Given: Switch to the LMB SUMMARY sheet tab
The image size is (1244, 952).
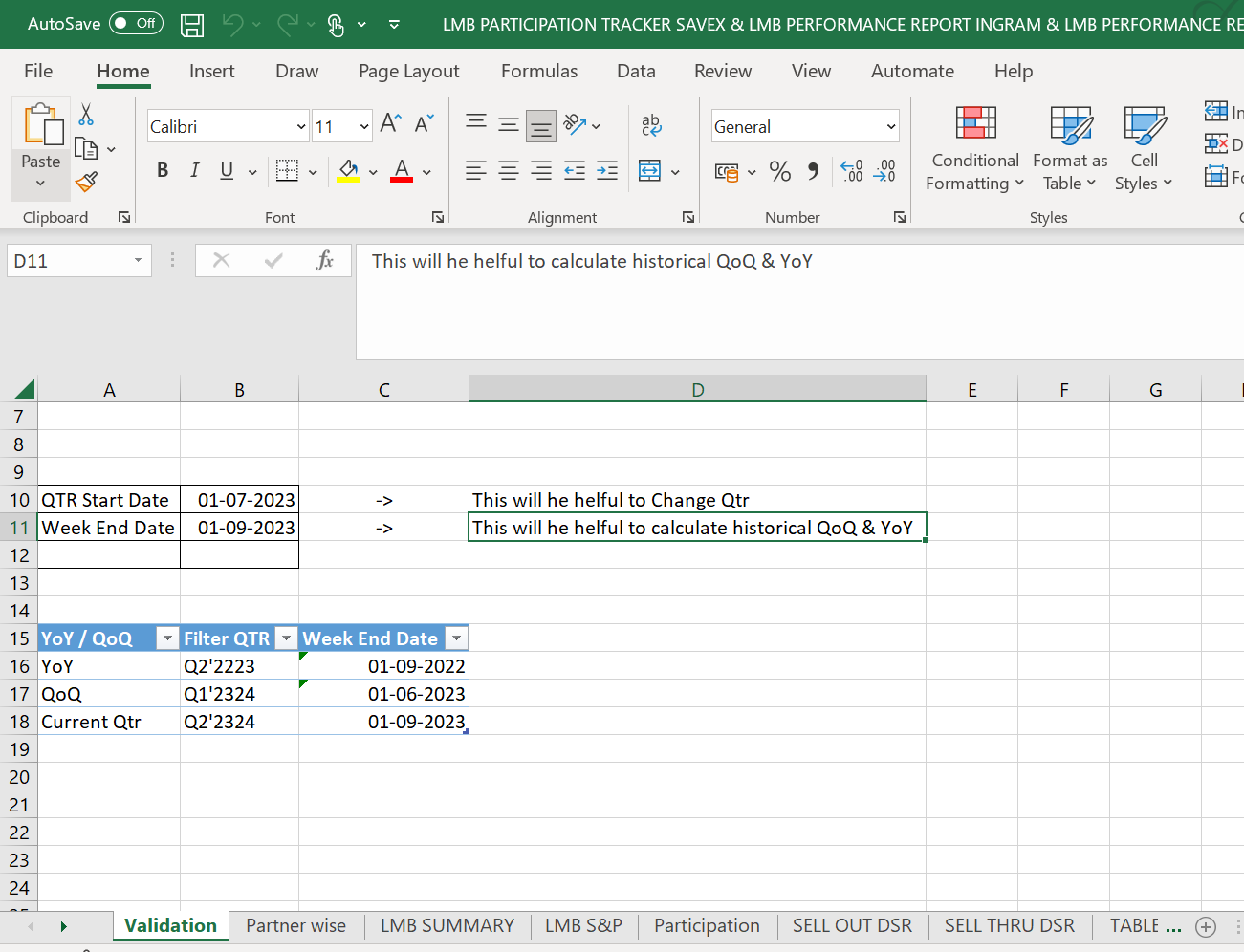Looking at the screenshot, I should coord(447,925).
